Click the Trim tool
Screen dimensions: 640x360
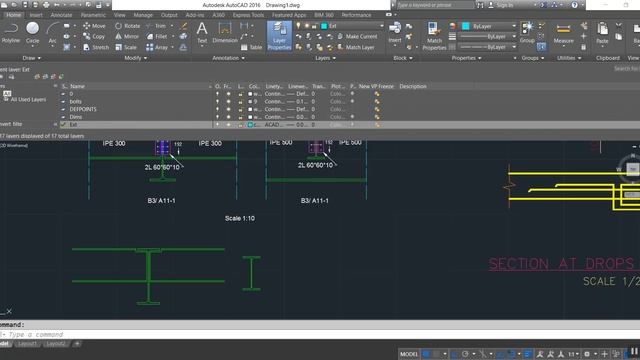click(x=156, y=26)
